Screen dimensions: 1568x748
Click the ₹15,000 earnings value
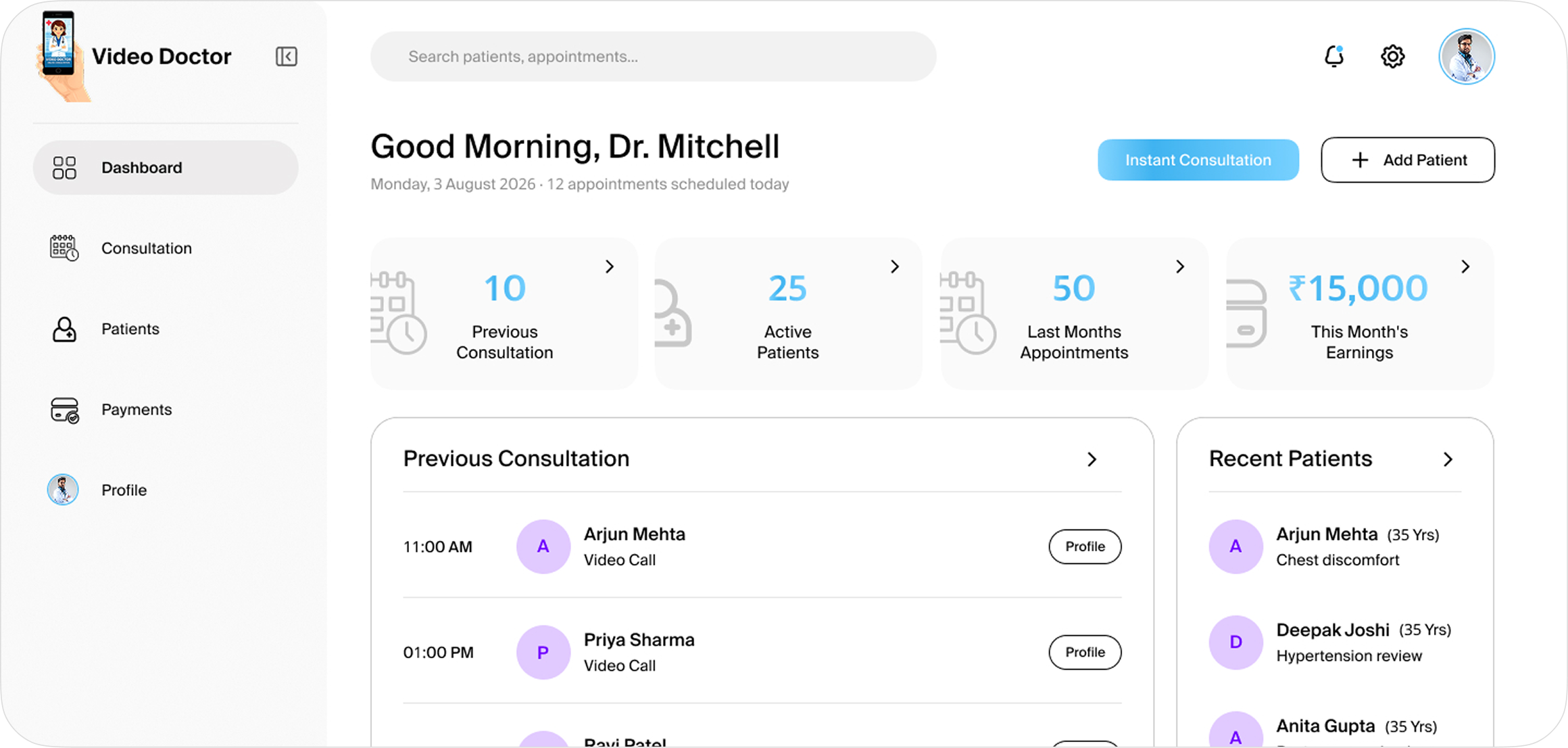[1358, 288]
